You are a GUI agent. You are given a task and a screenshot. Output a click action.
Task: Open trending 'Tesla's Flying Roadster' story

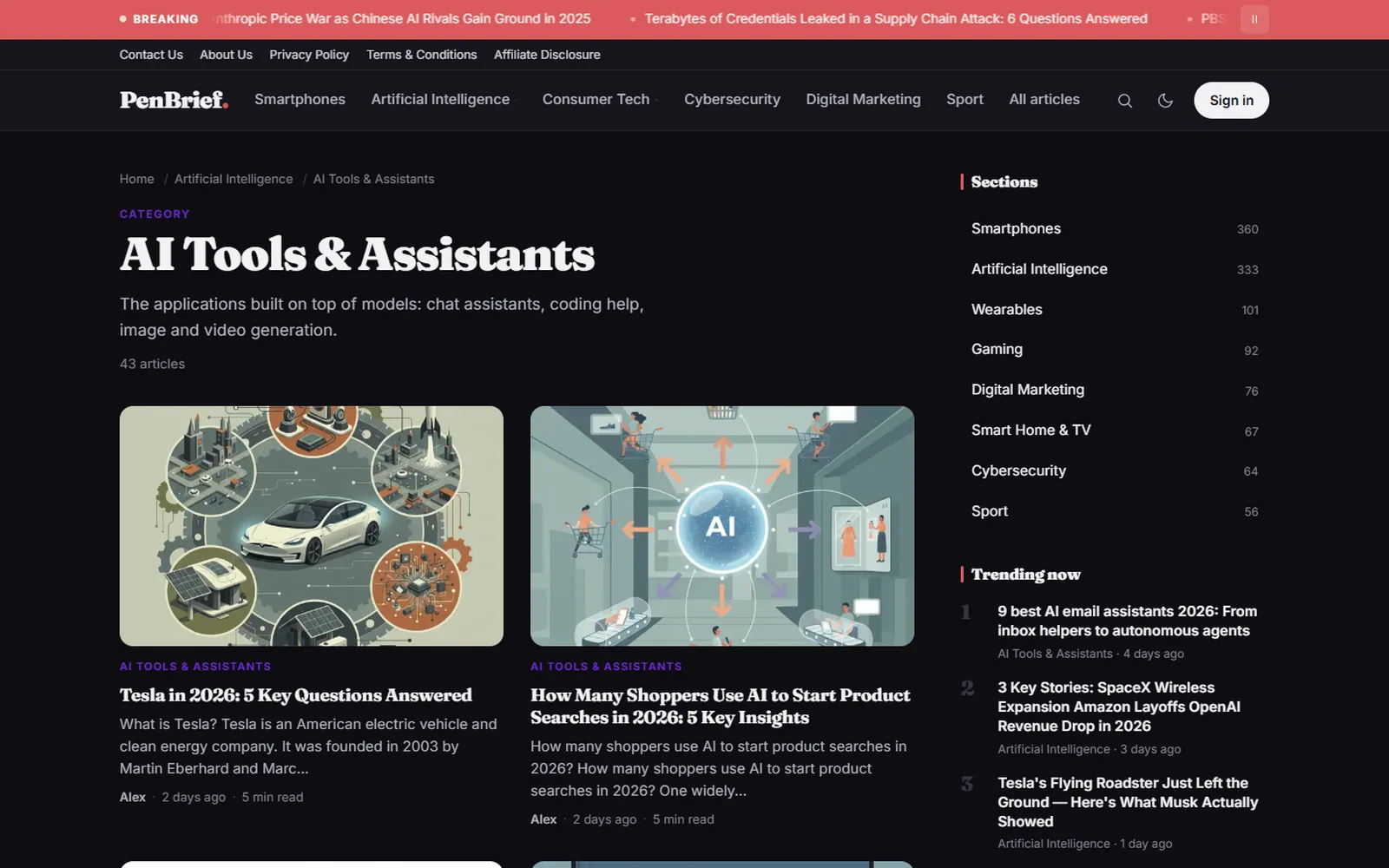point(1128,802)
